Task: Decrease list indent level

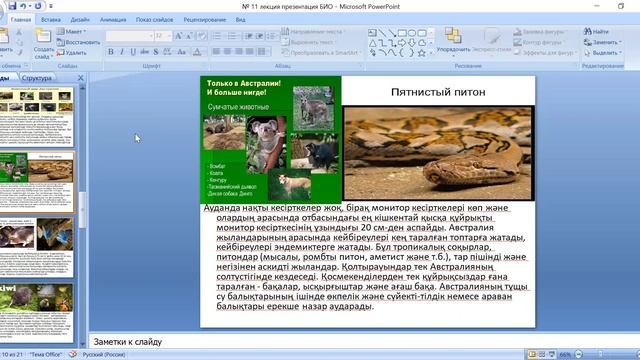Action: [x=248, y=36]
